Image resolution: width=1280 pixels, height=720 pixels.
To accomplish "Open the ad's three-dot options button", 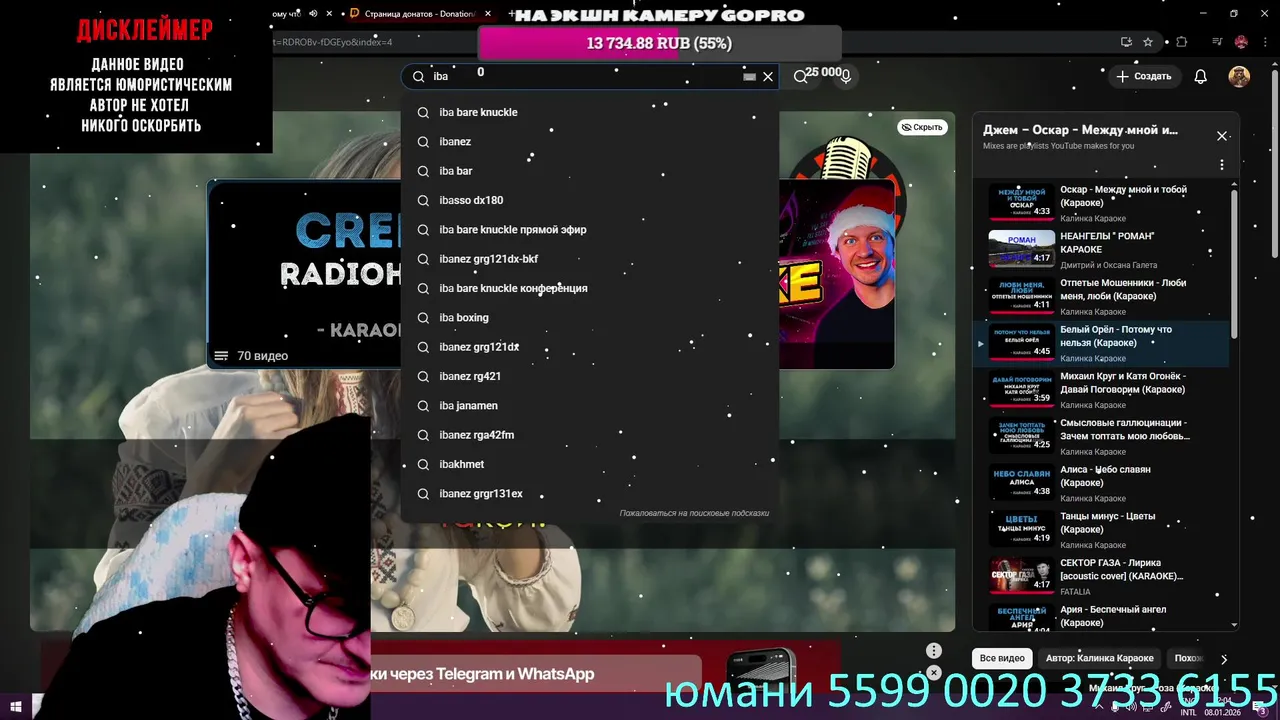I will 933,650.
